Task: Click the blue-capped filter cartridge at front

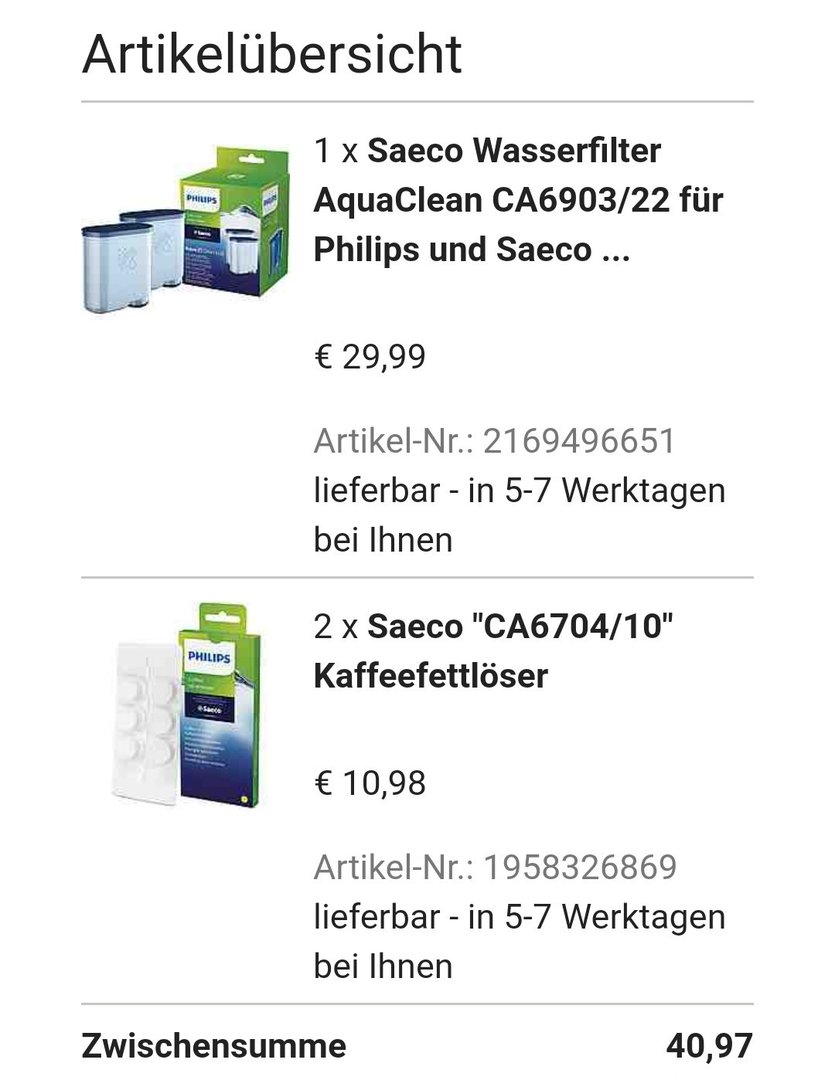Action: [x=116, y=267]
